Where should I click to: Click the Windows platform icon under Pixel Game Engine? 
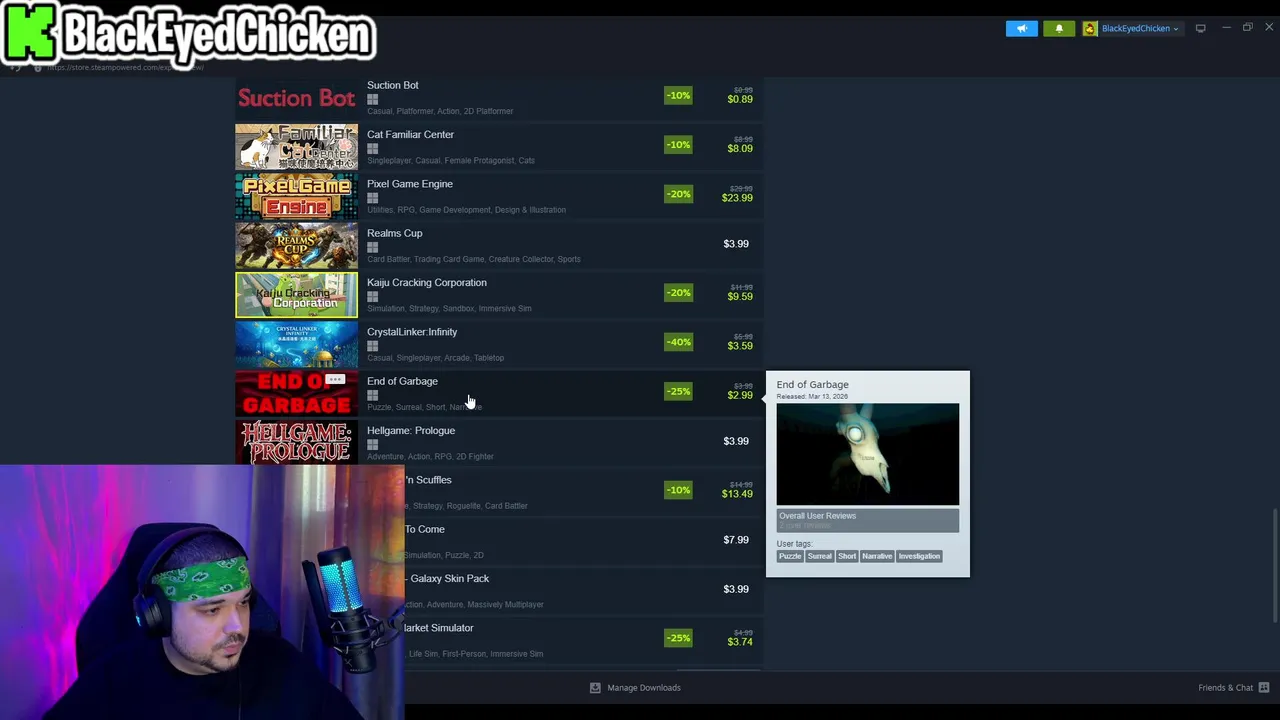pyautogui.click(x=372, y=198)
